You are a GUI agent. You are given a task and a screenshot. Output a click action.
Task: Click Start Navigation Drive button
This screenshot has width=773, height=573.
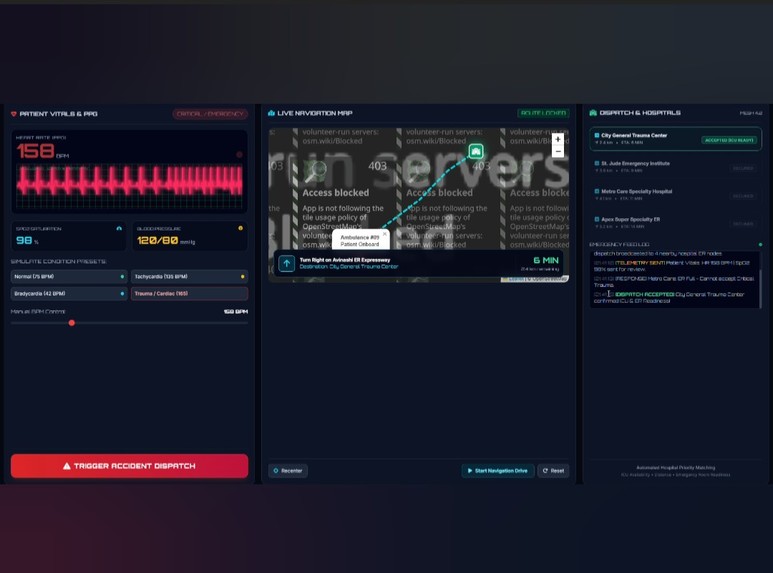pos(498,471)
